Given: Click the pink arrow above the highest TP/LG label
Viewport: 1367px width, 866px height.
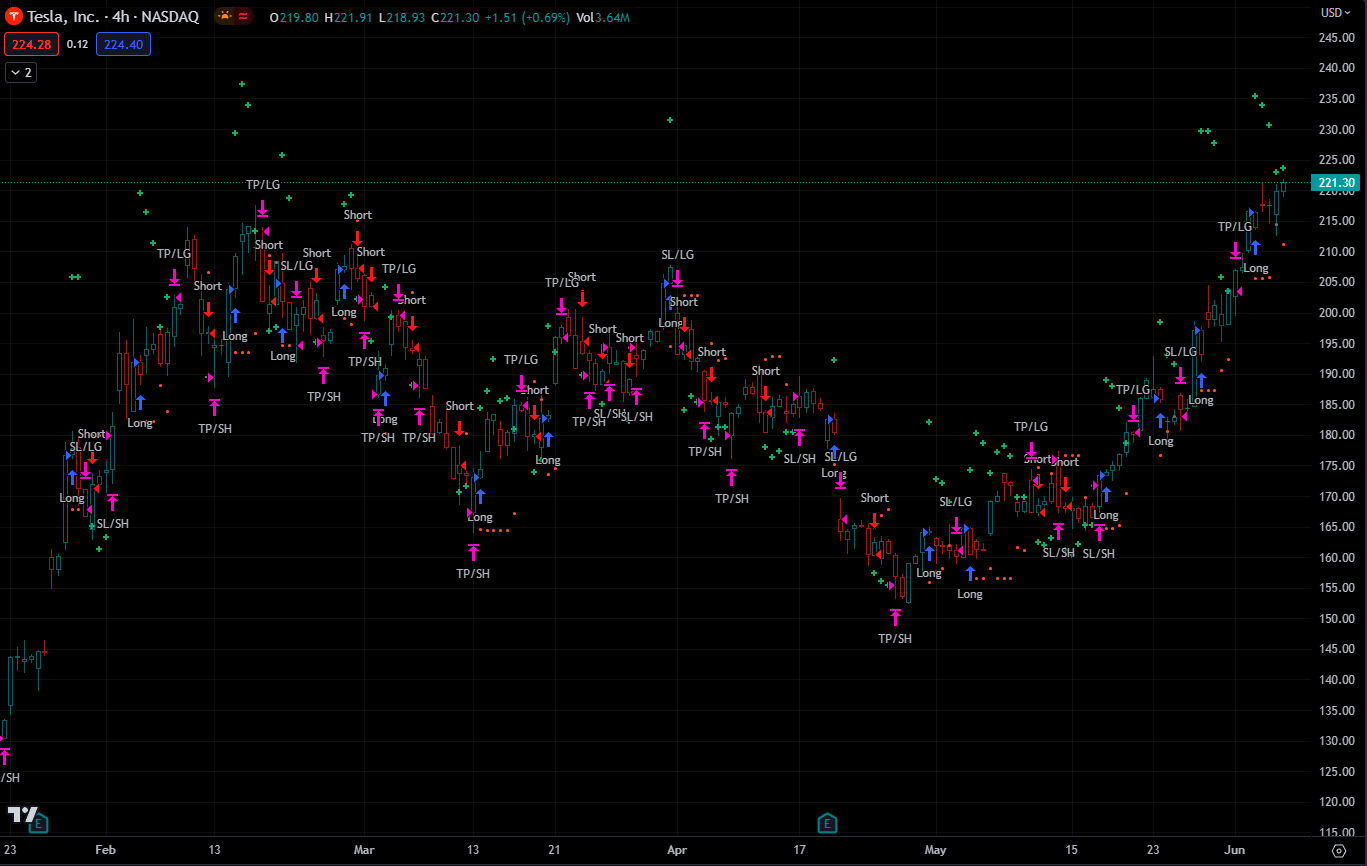Looking at the screenshot, I should (262, 208).
